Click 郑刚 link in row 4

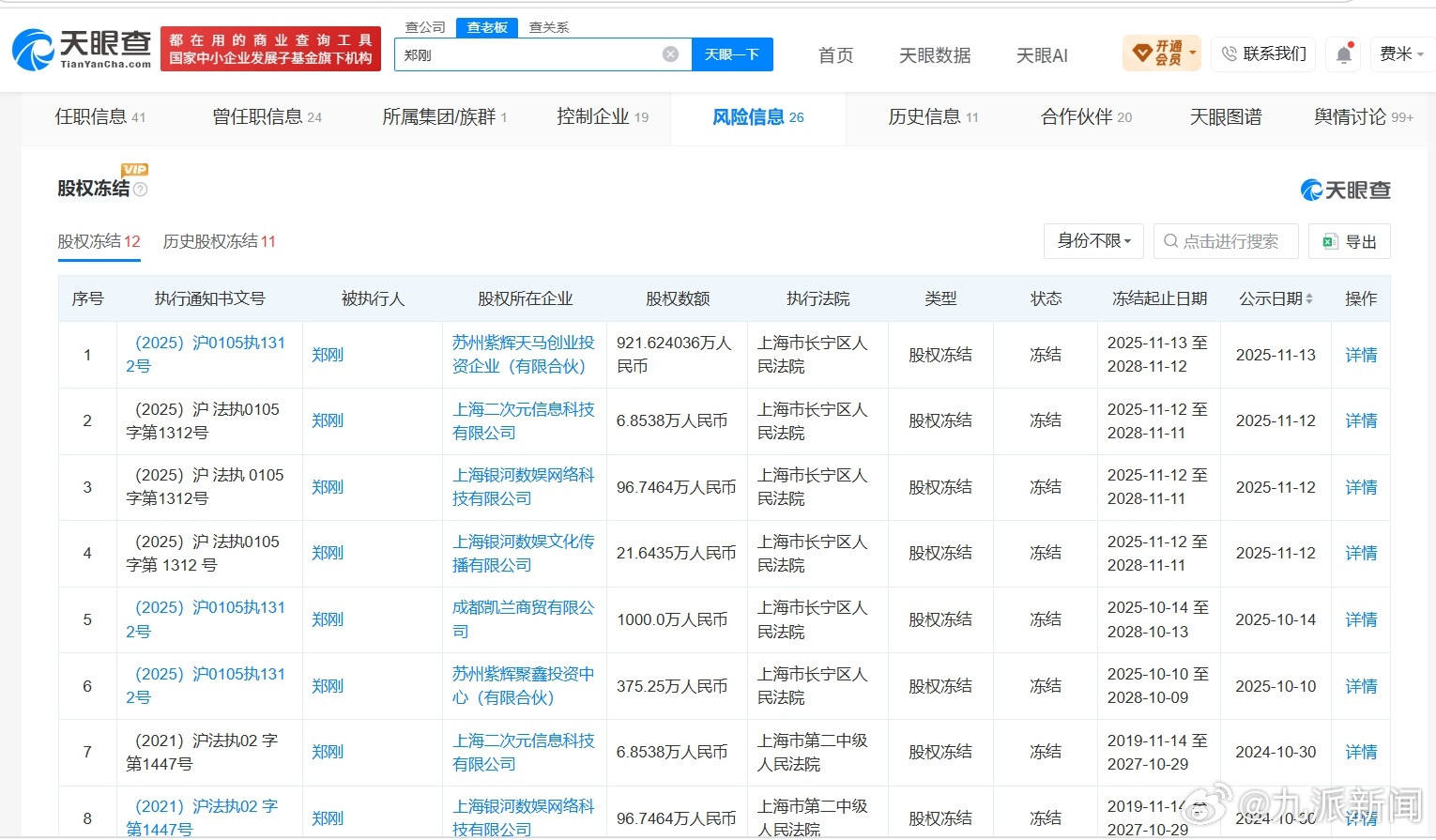click(x=328, y=554)
